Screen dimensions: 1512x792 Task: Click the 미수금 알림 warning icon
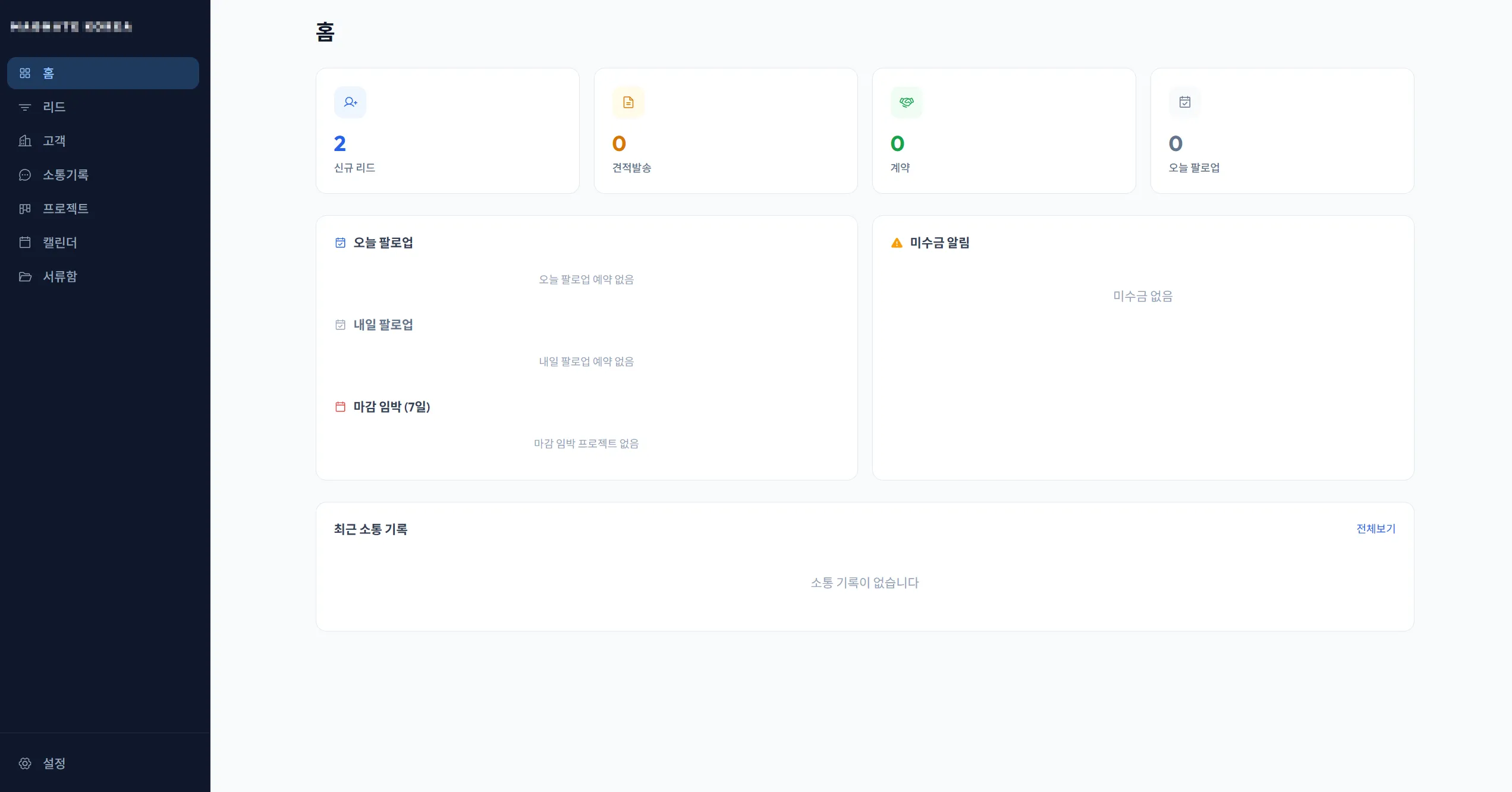click(897, 243)
